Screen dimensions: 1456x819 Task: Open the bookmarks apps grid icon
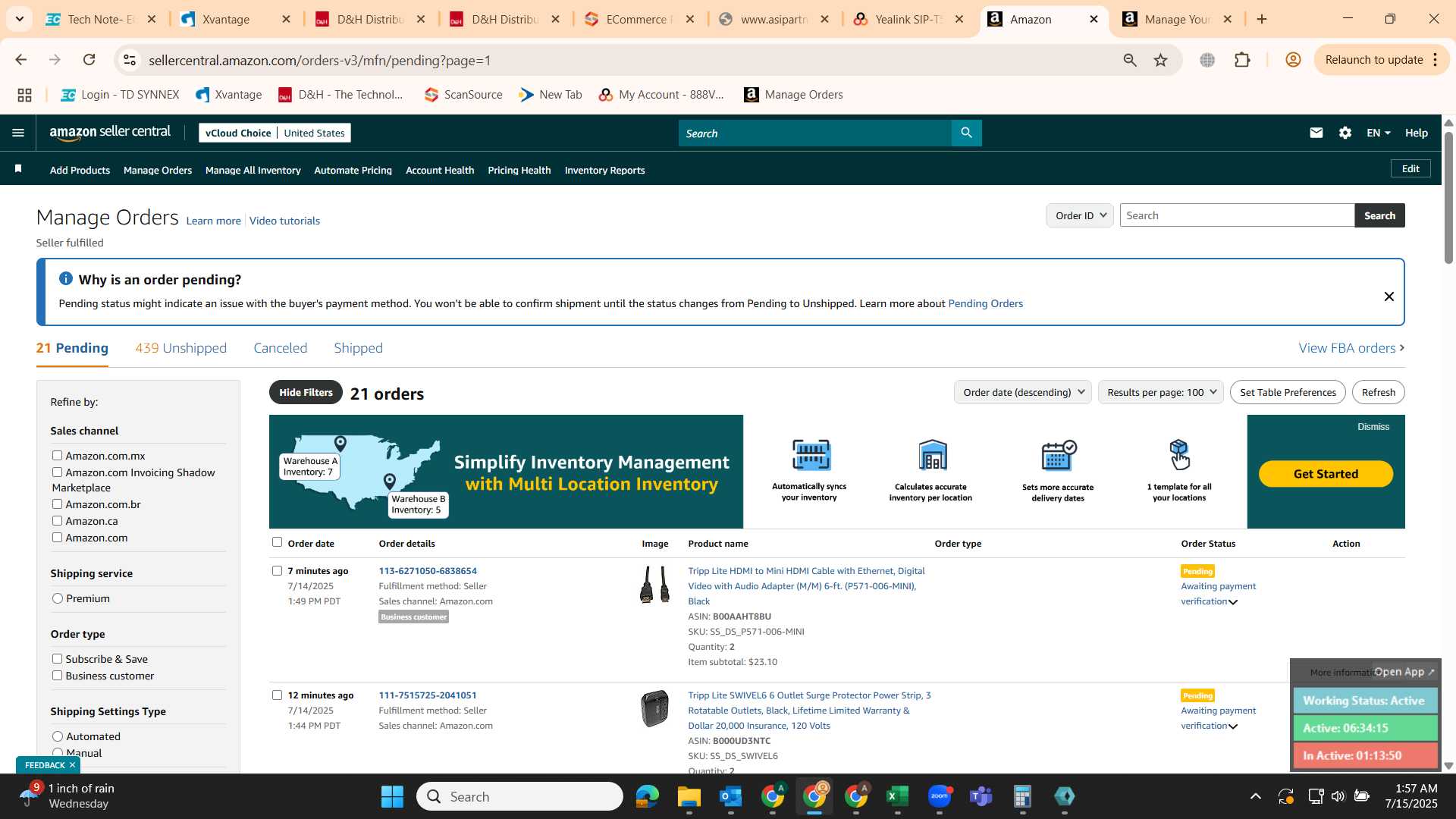point(24,95)
